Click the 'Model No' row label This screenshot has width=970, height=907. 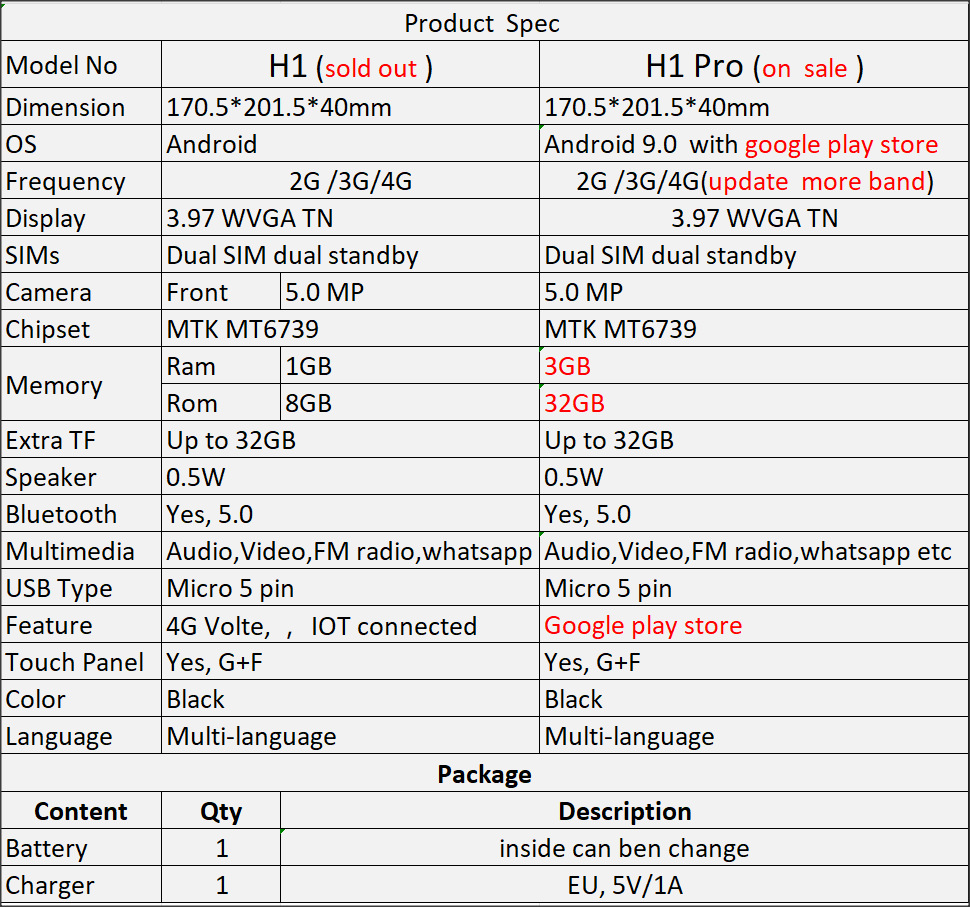coord(81,64)
